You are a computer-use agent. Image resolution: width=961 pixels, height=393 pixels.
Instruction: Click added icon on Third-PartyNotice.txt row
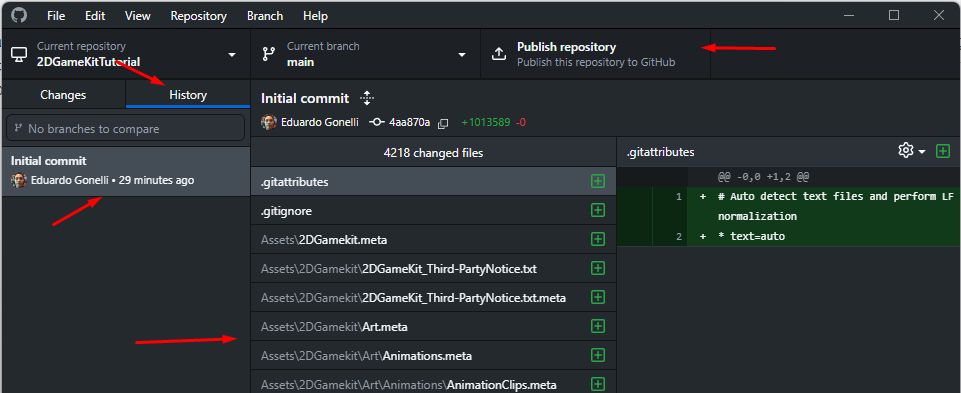[x=598, y=268]
